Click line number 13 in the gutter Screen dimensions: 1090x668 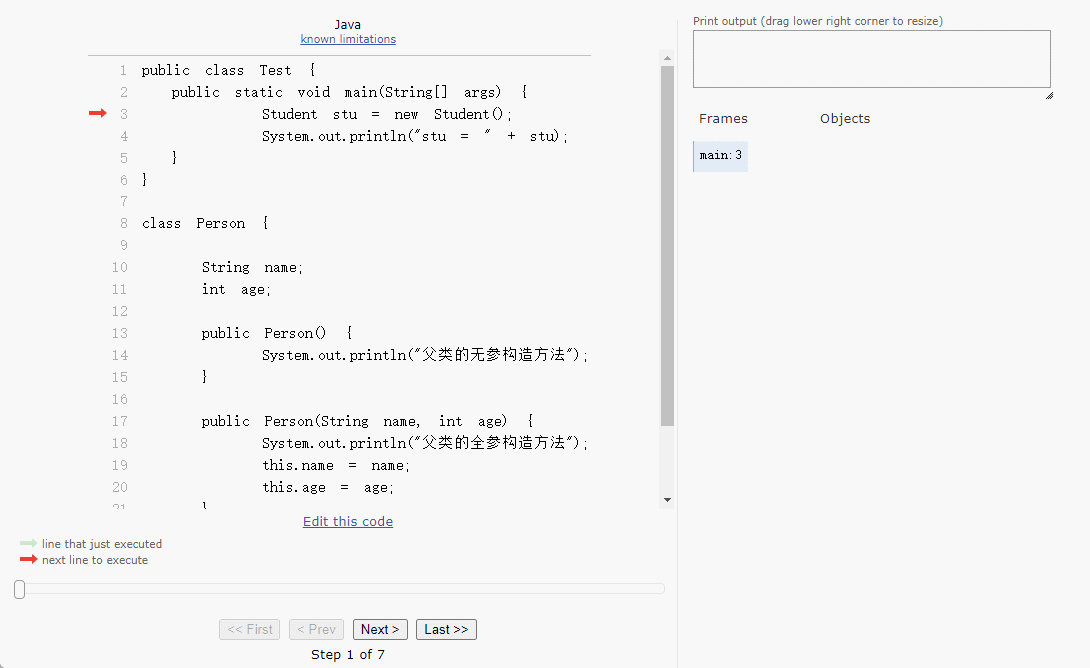[120, 333]
